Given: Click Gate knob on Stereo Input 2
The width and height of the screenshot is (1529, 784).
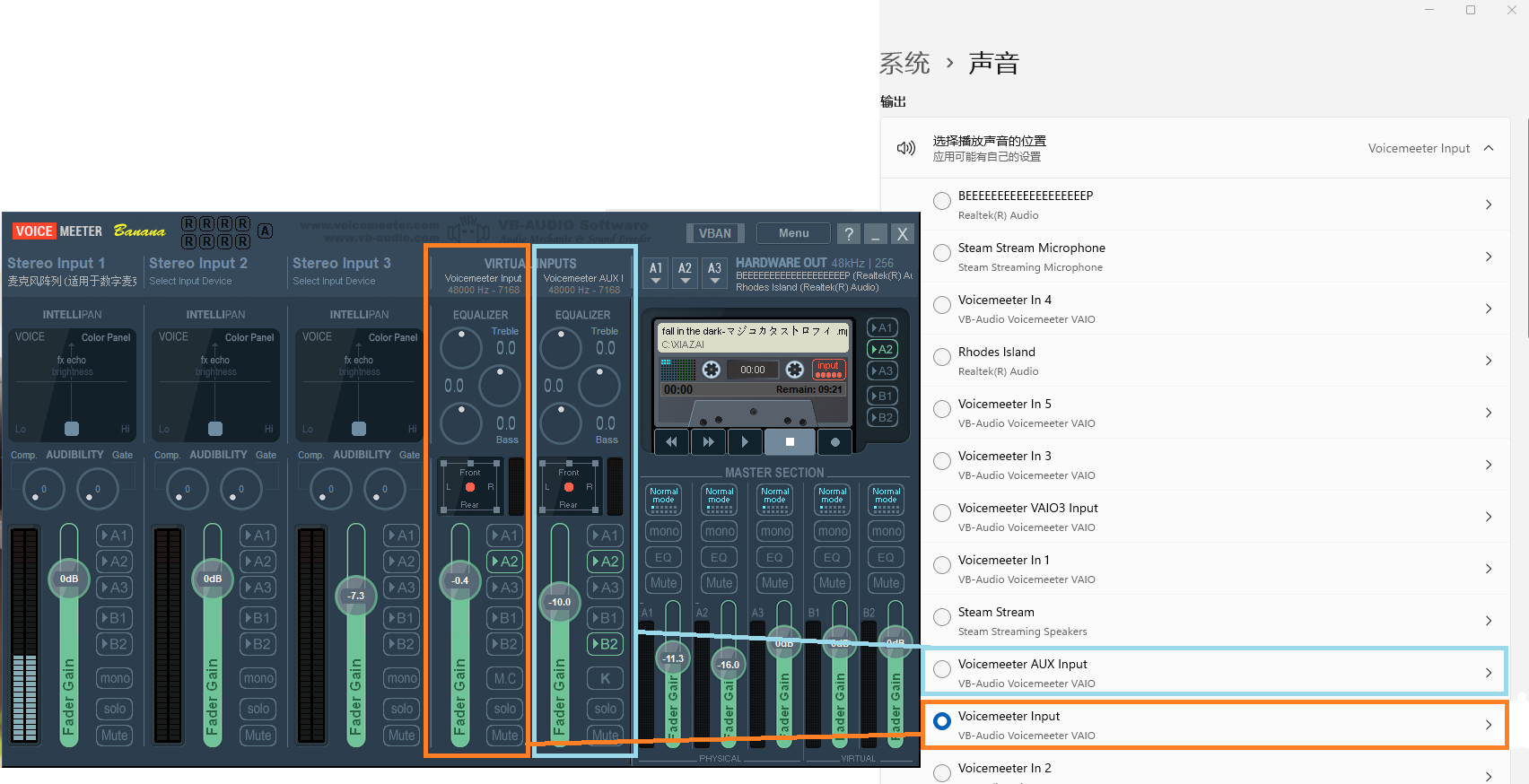Looking at the screenshot, I should pos(241,489).
